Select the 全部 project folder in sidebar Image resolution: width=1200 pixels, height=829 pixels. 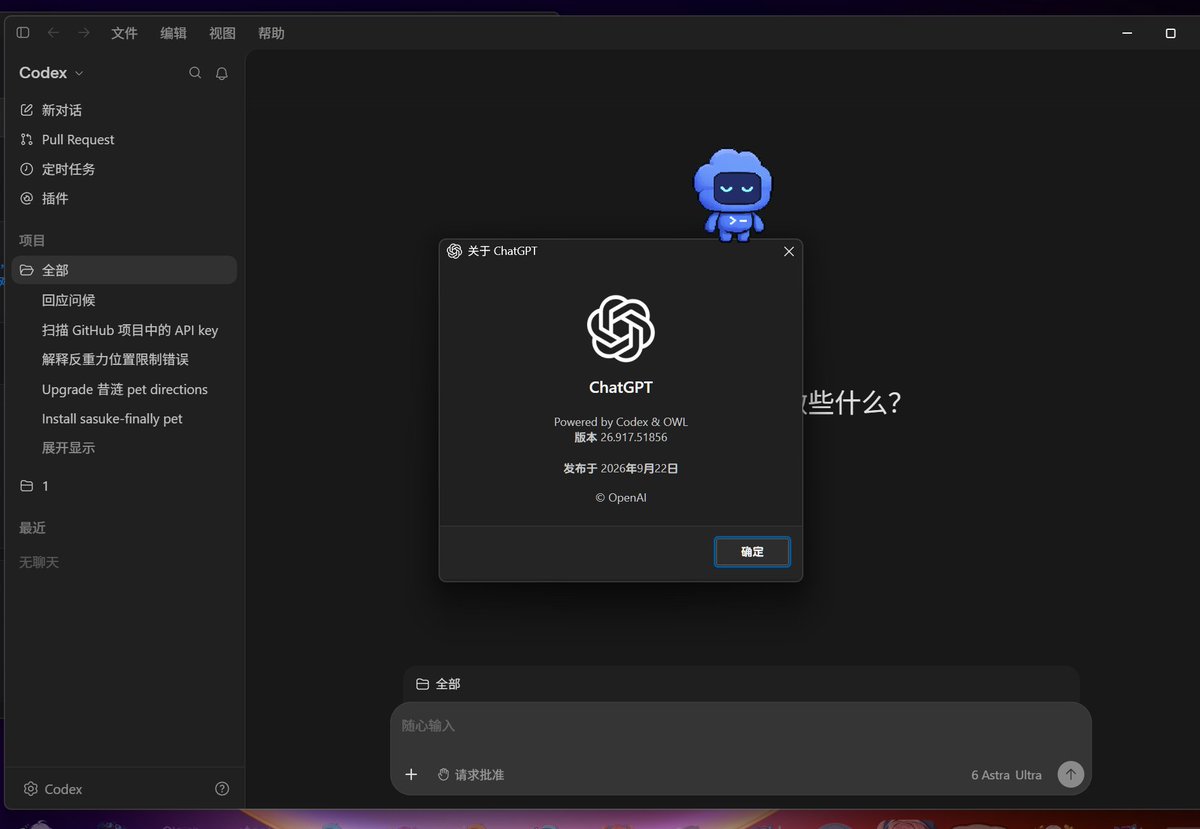tap(124, 270)
